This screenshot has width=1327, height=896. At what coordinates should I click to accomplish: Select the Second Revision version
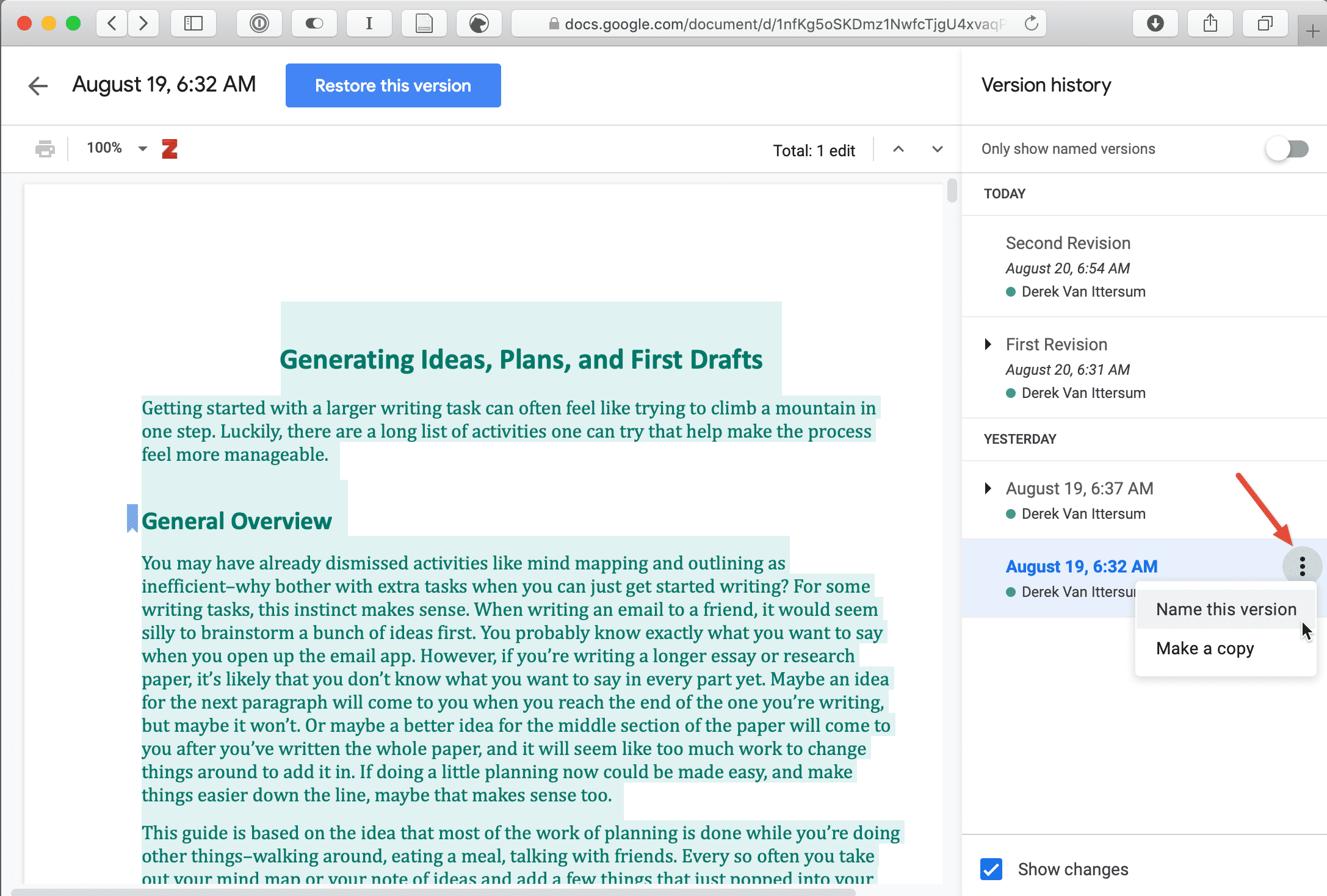pos(1144,266)
